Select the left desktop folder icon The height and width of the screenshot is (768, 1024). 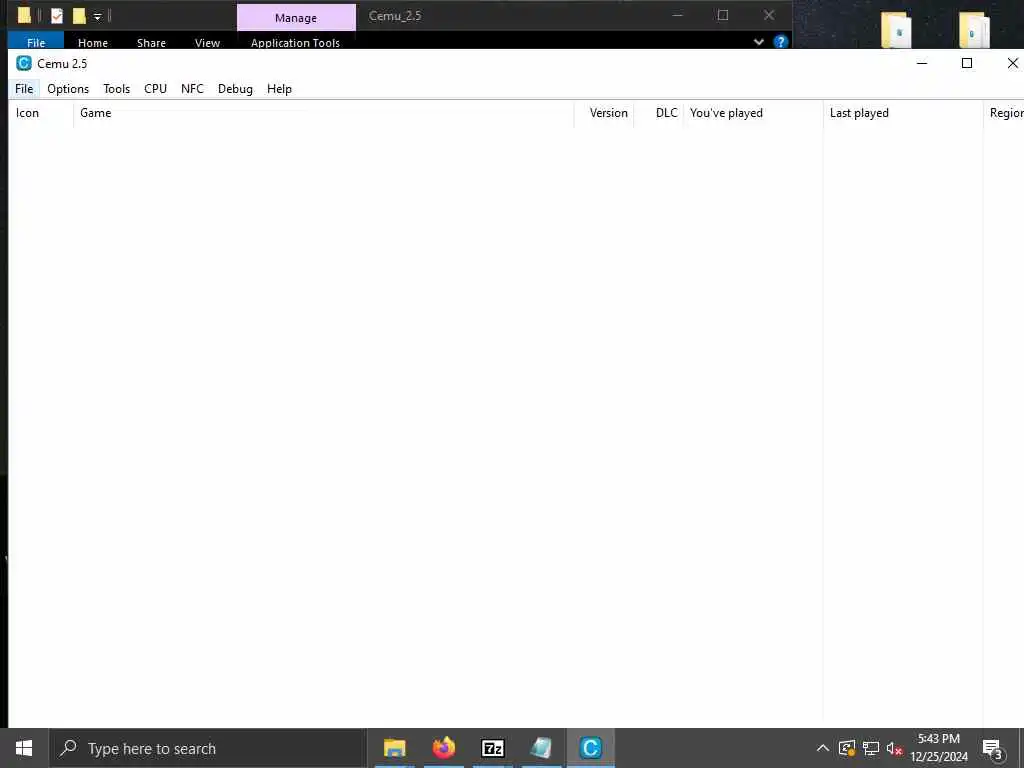895,30
